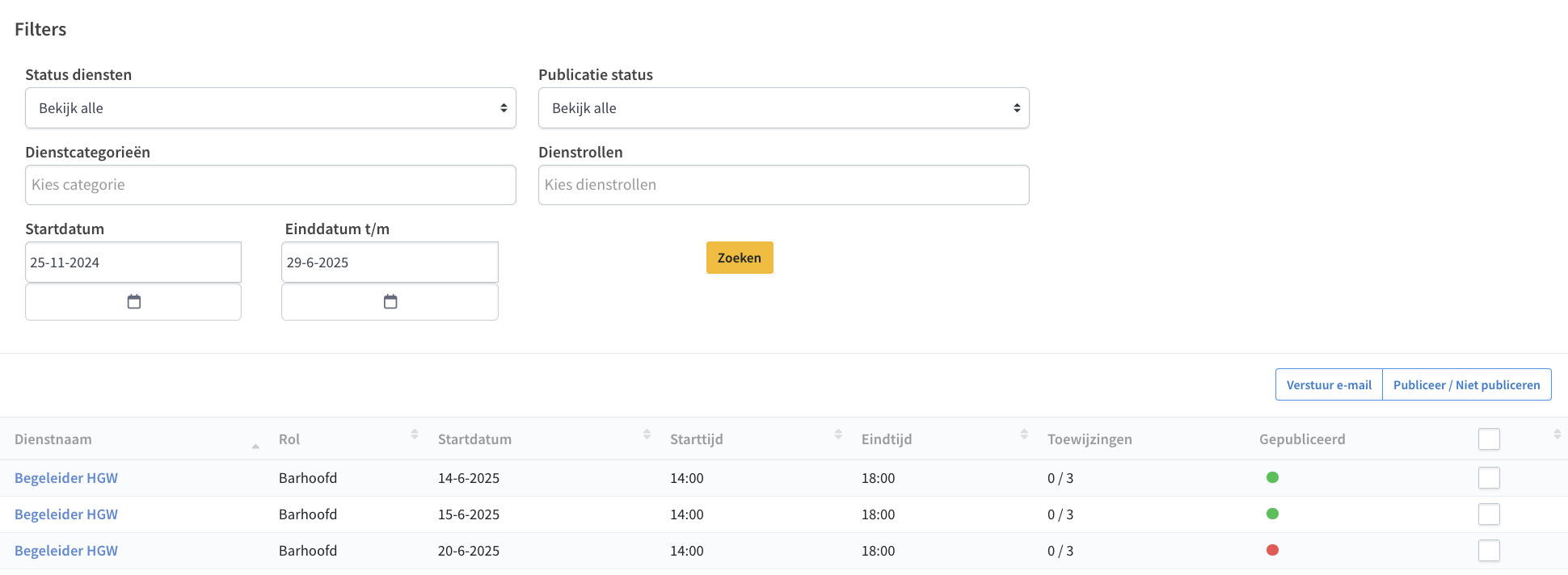Click the Starttijd column header text
The width and height of the screenshot is (1568, 575).
(697, 439)
